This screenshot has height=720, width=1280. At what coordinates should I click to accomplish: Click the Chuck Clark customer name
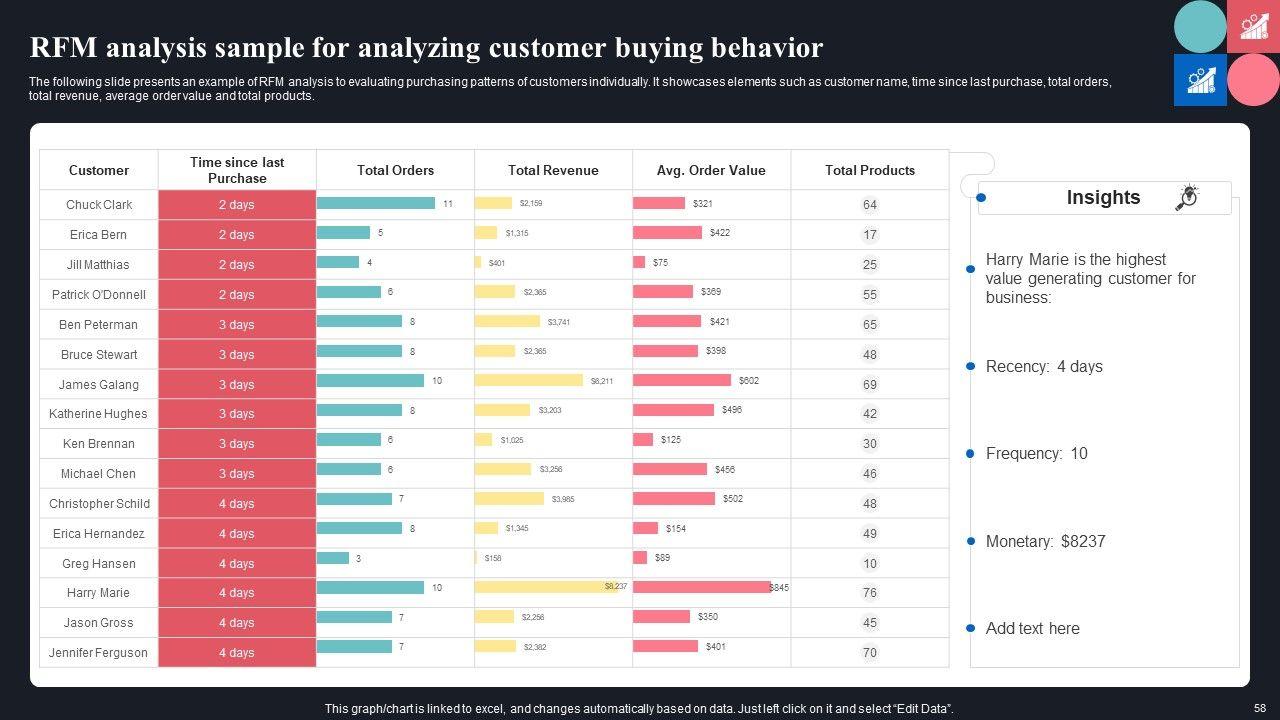coord(98,205)
